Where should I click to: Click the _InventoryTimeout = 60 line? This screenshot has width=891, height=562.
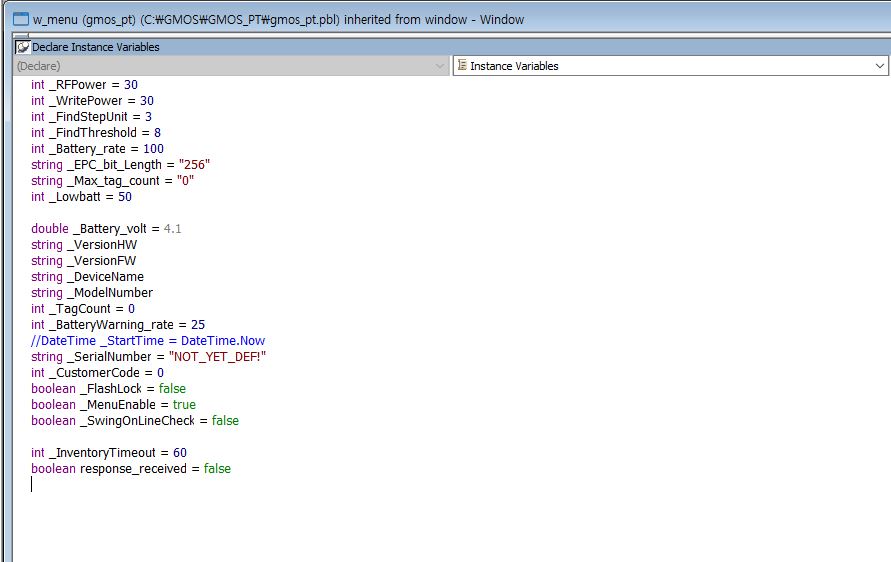point(109,453)
